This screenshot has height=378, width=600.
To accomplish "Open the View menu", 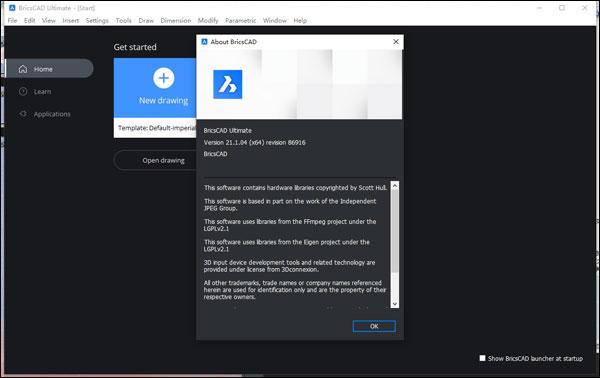I will (49, 20).
